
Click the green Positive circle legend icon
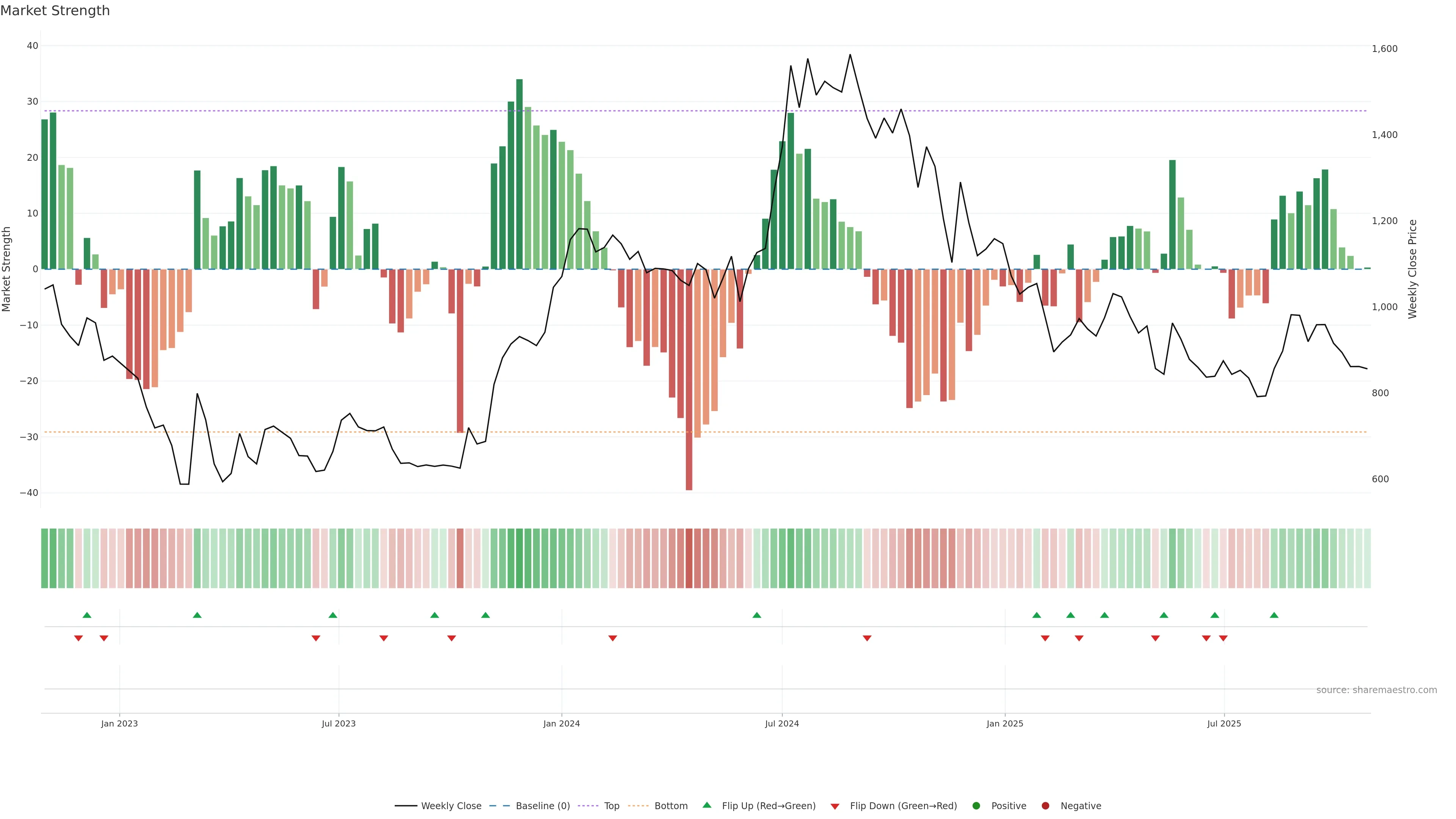976,806
